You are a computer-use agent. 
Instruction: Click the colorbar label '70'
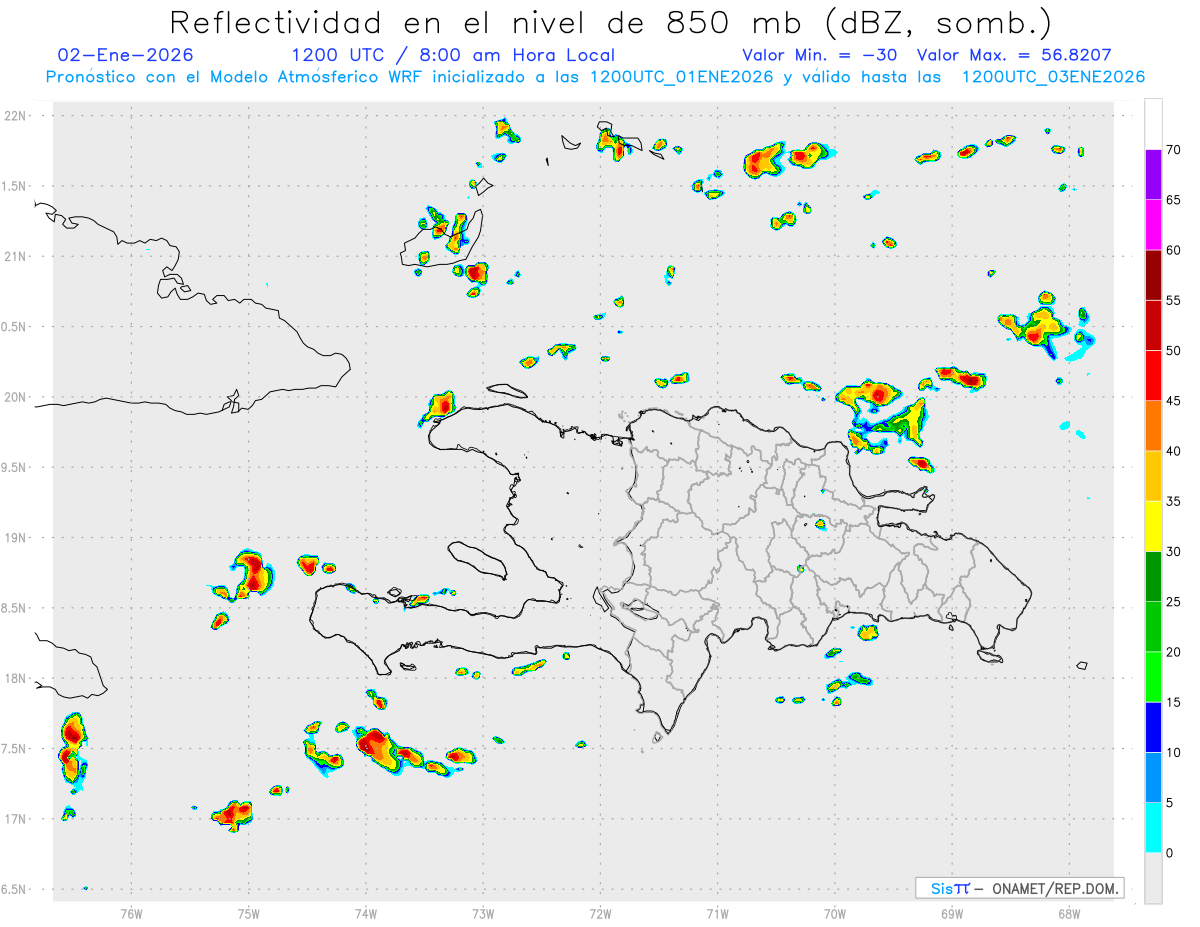coord(1173,150)
